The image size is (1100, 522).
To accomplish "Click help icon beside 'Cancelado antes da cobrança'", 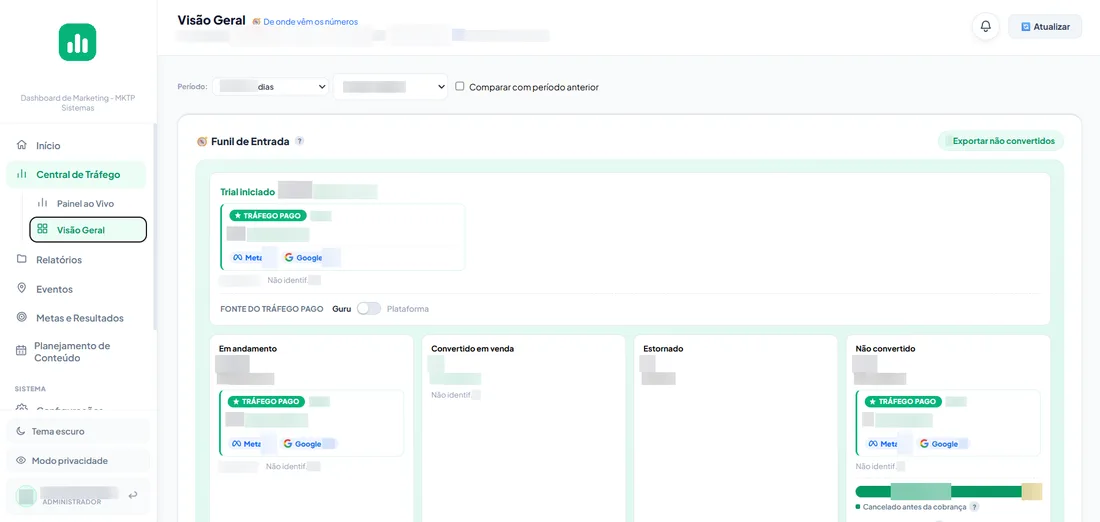I will [x=974, y=507].
